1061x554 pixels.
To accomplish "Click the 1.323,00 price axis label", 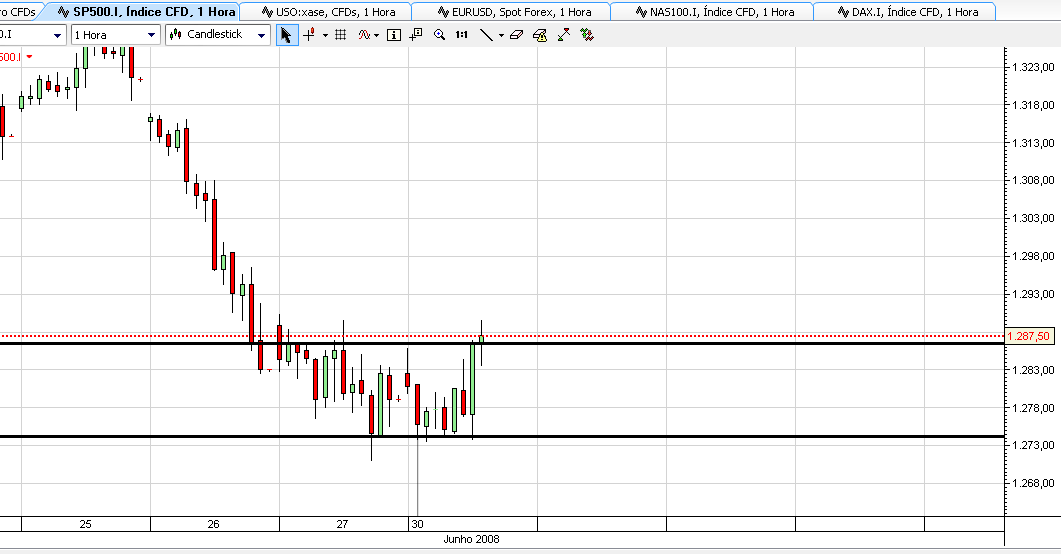I will coord(1033,67).
